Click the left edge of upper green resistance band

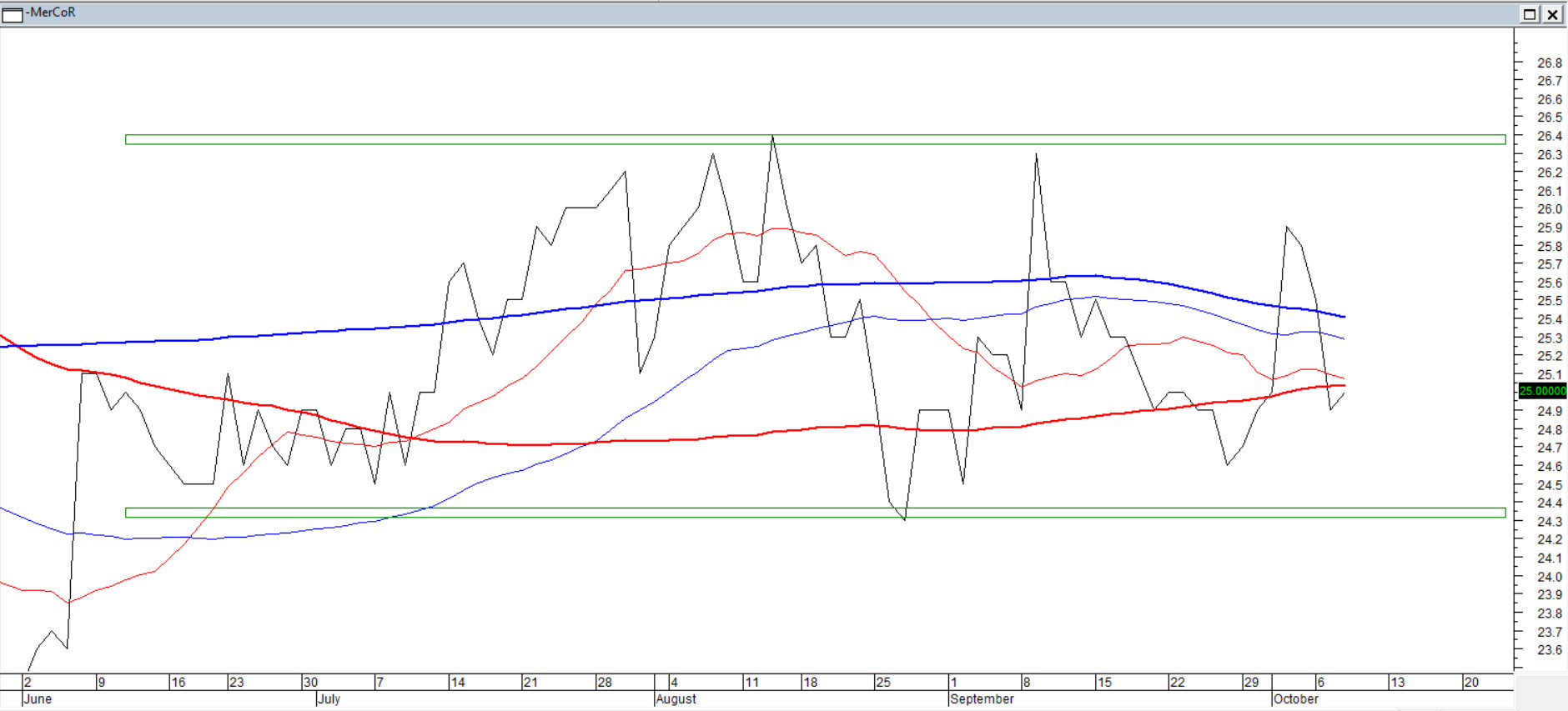pyautogui.click(x=128, y=139)
